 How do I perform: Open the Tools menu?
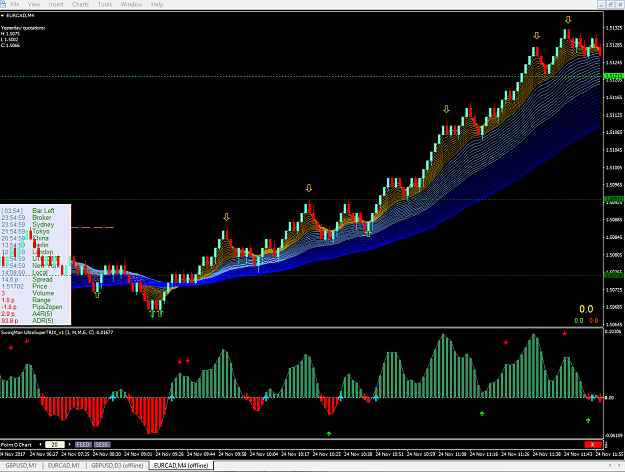coord(105,4)
